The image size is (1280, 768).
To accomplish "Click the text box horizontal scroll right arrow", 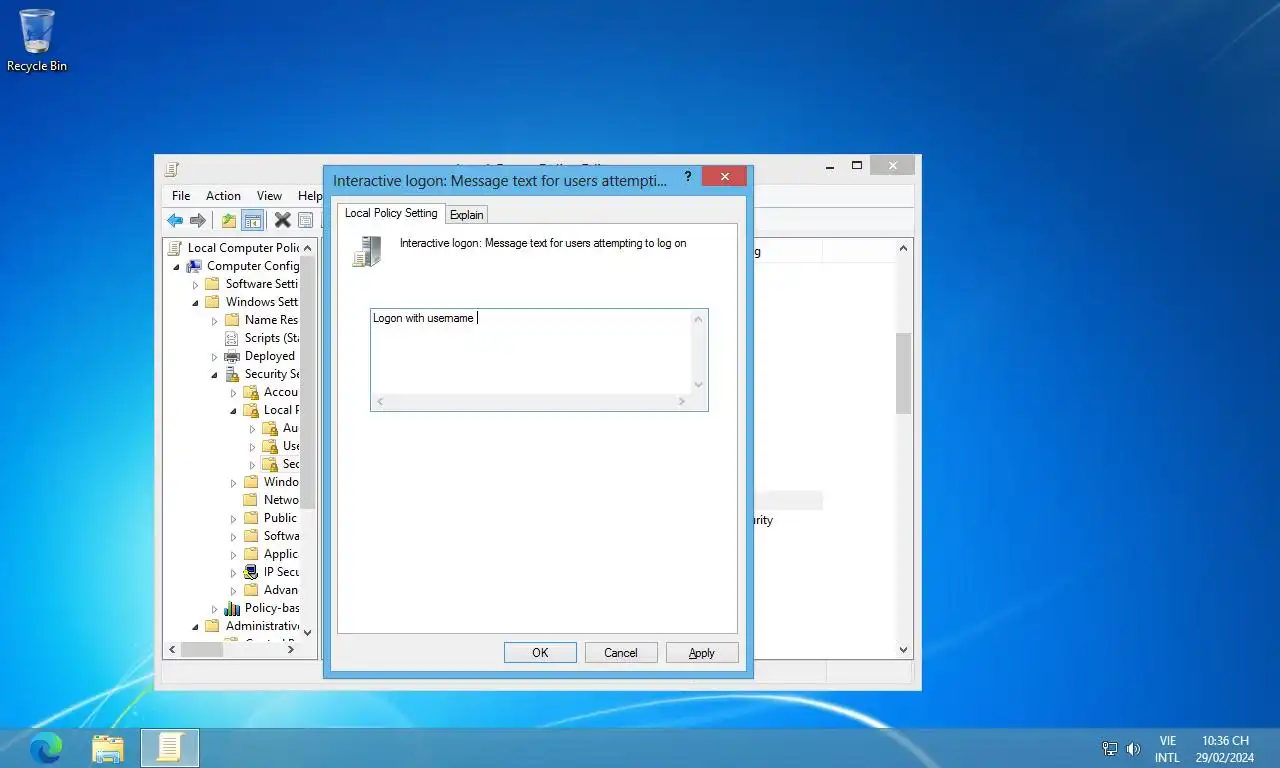I will coord(681,402).
